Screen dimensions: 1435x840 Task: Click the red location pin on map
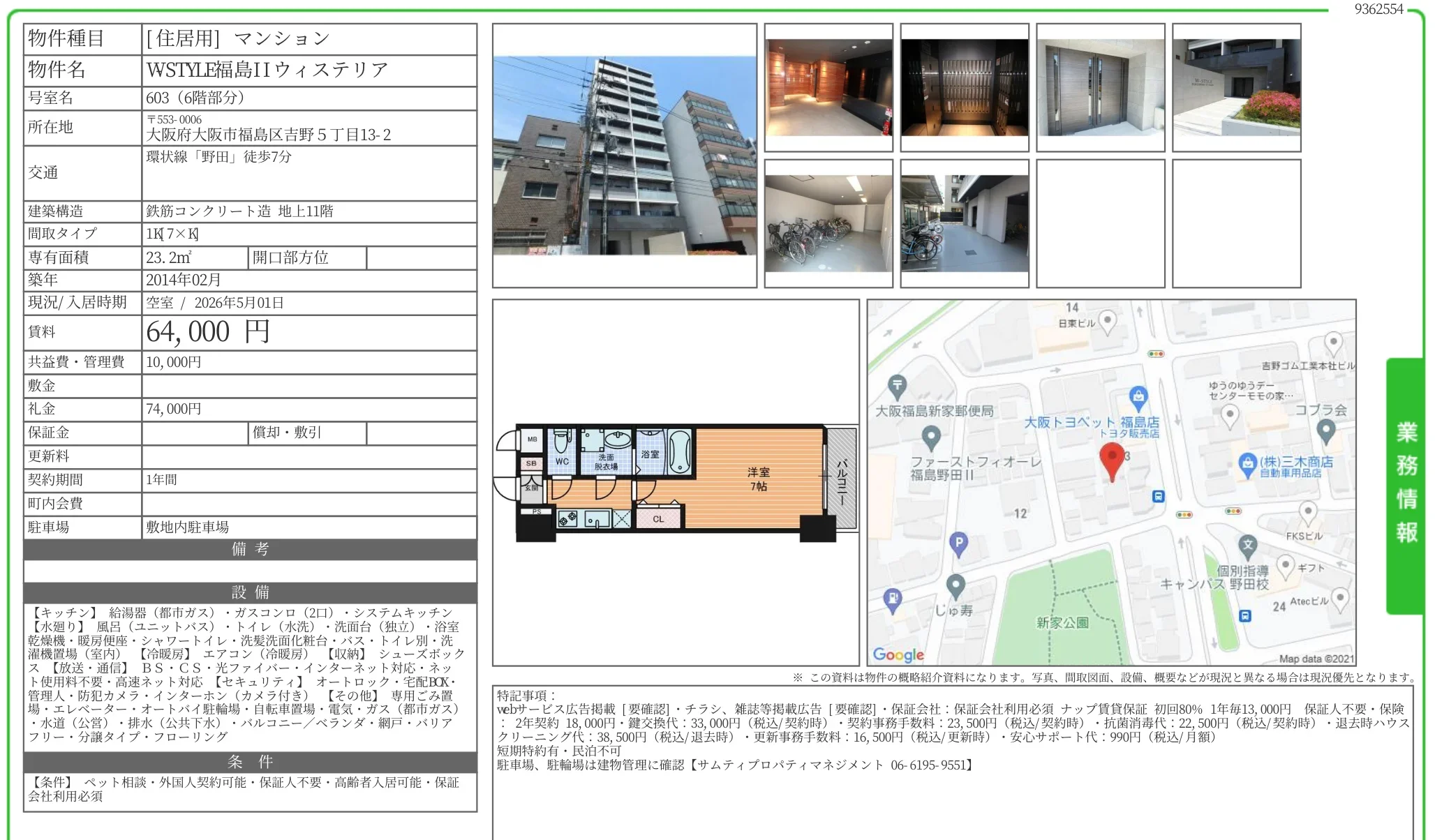click(1112, 460)
